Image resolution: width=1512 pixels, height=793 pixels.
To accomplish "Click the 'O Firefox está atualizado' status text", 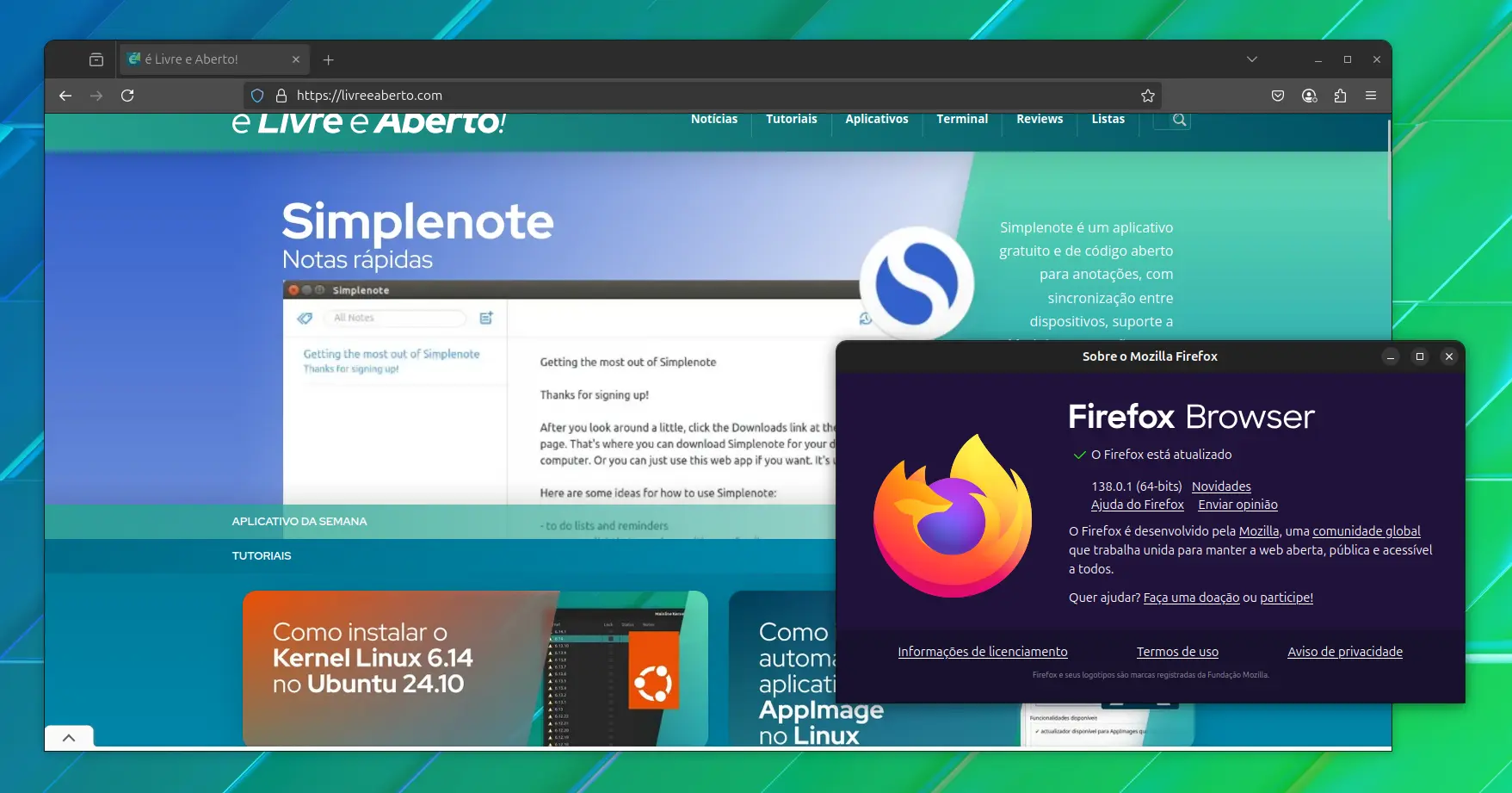I will tap(1161, 455).
